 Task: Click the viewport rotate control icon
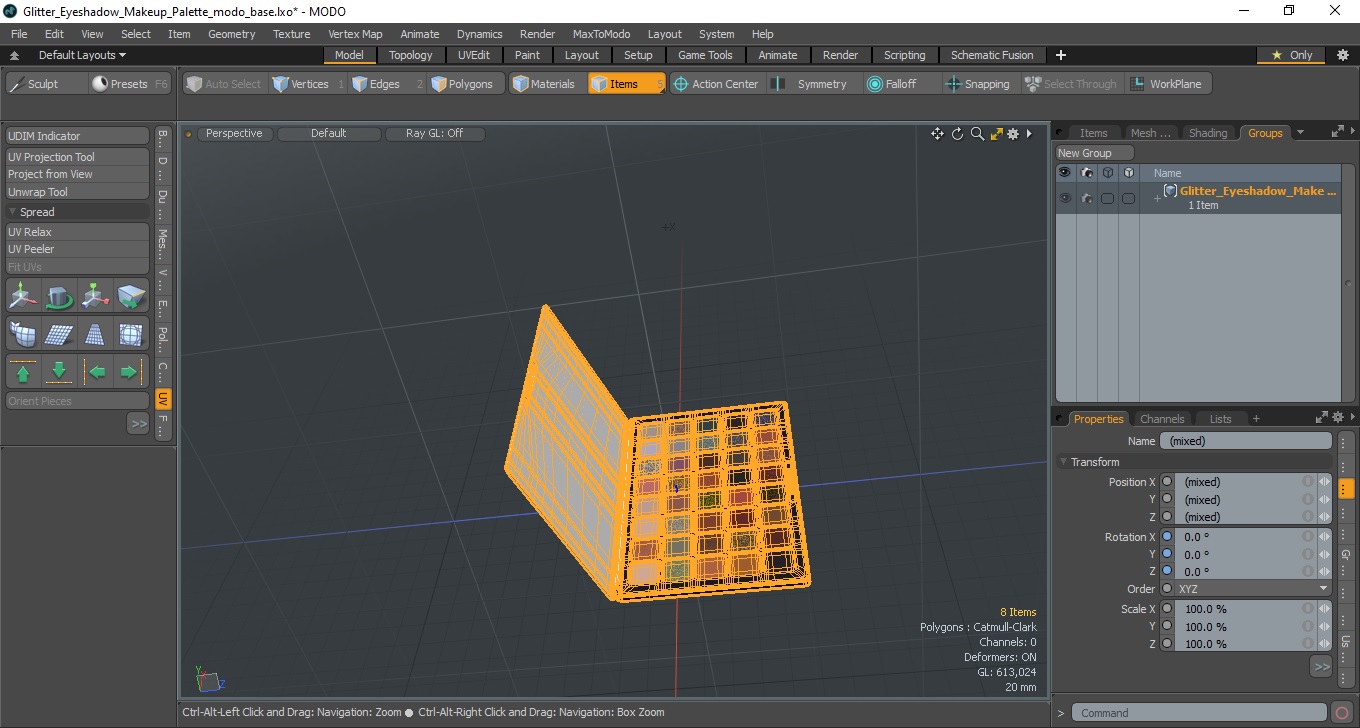pyautogui.click(x=957, y=134)
